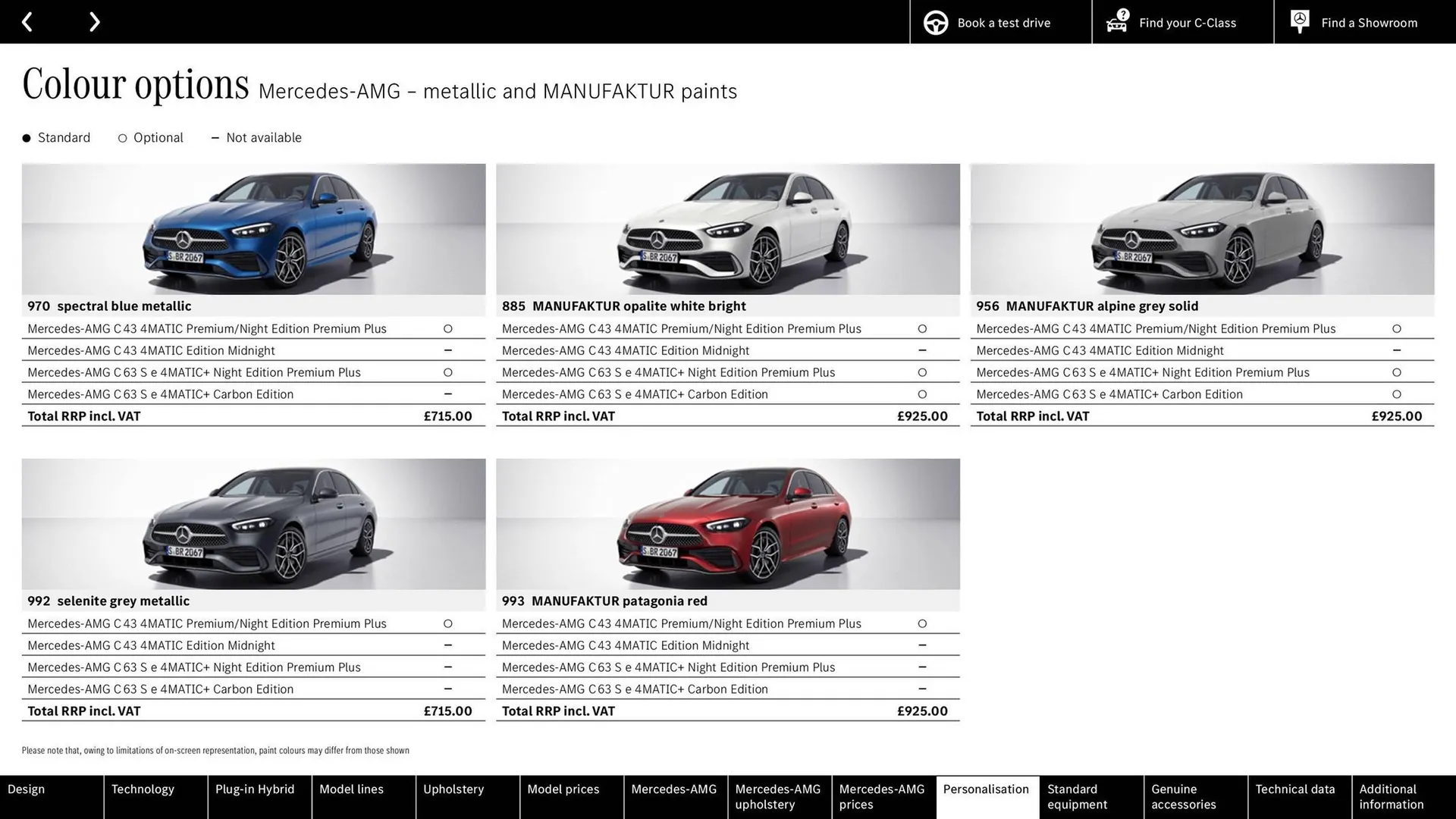Click the Not available legend dash marker
This screenshot has width=1456, height=819.
tap(215, 137)
